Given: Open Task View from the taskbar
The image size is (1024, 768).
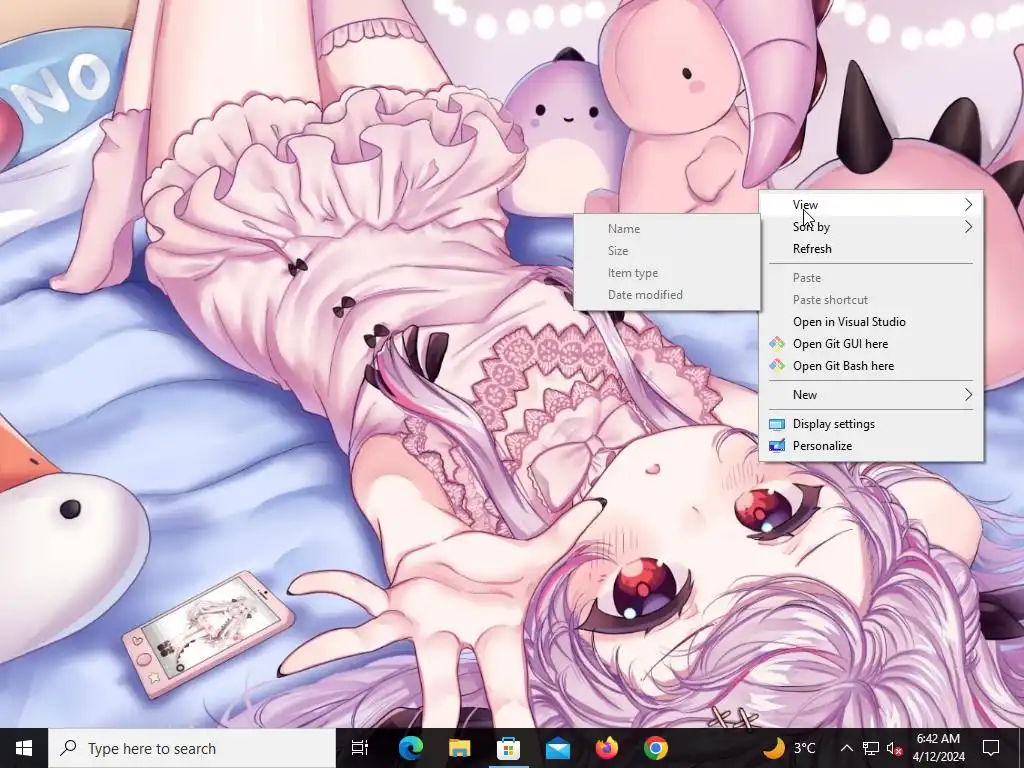Looking at the screenshot, I should tap(359, 748).
